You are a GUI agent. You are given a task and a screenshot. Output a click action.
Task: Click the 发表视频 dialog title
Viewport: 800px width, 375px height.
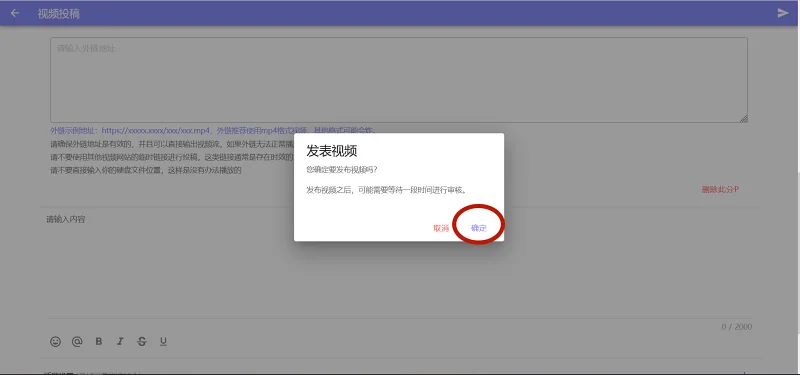click(x=331, y=151)
